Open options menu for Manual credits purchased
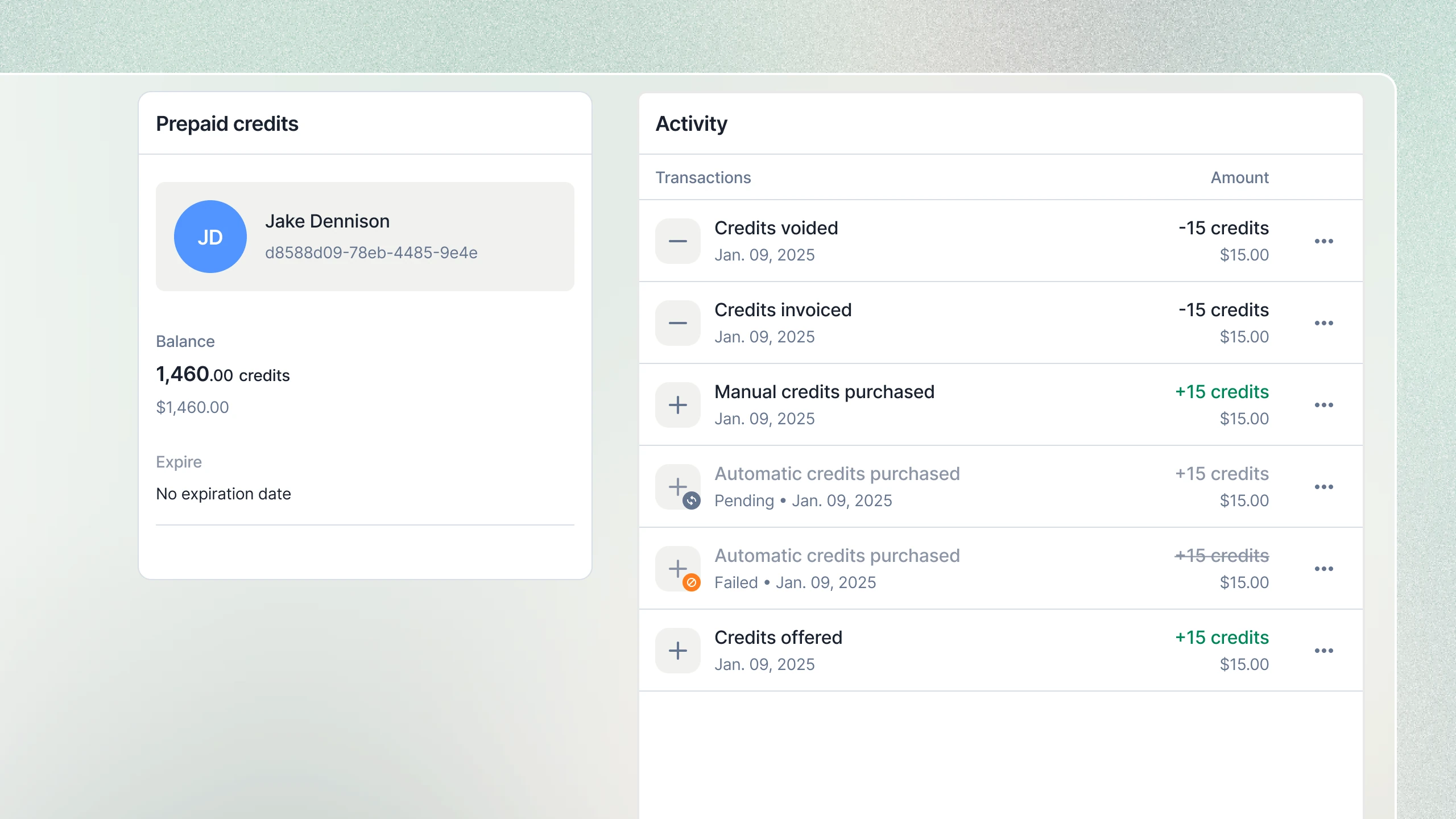 1323,405
